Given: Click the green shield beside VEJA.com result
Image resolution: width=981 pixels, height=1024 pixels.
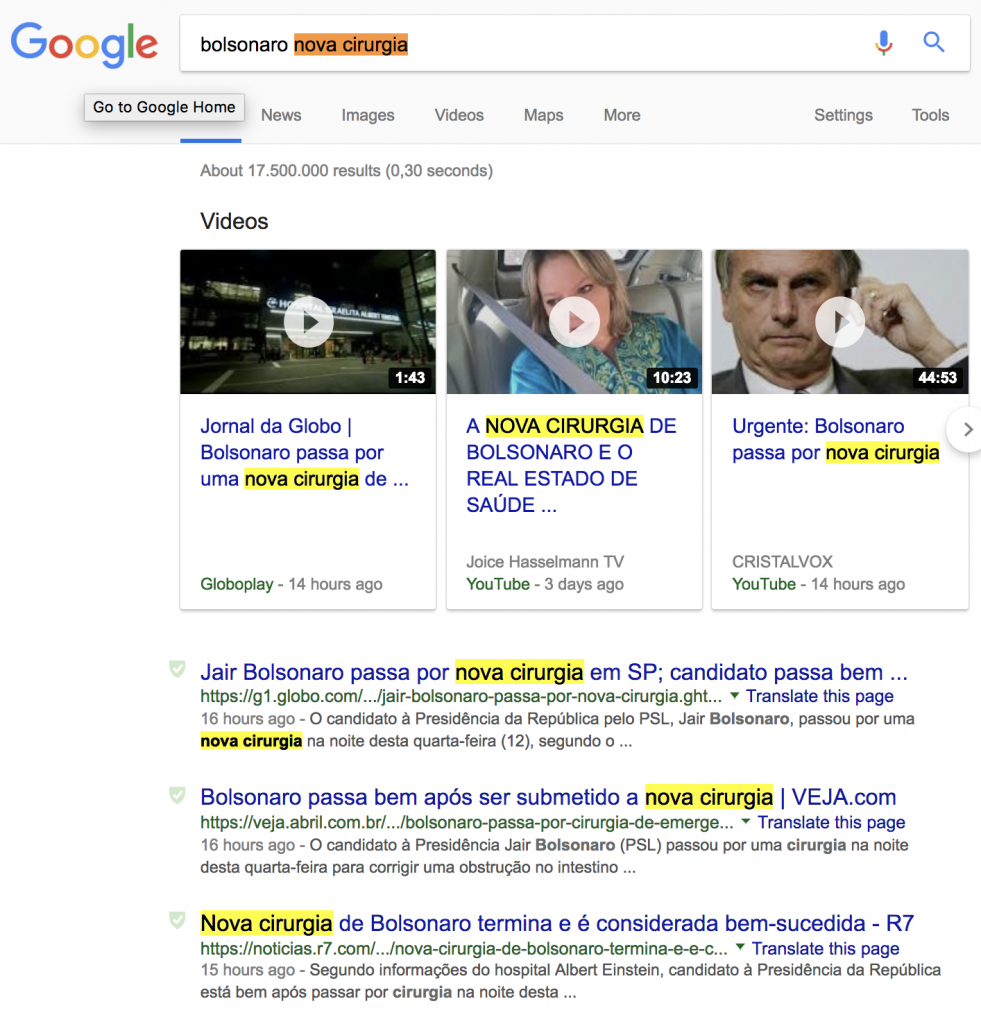Looking at the screenshot, I should [x=177, y=796].
